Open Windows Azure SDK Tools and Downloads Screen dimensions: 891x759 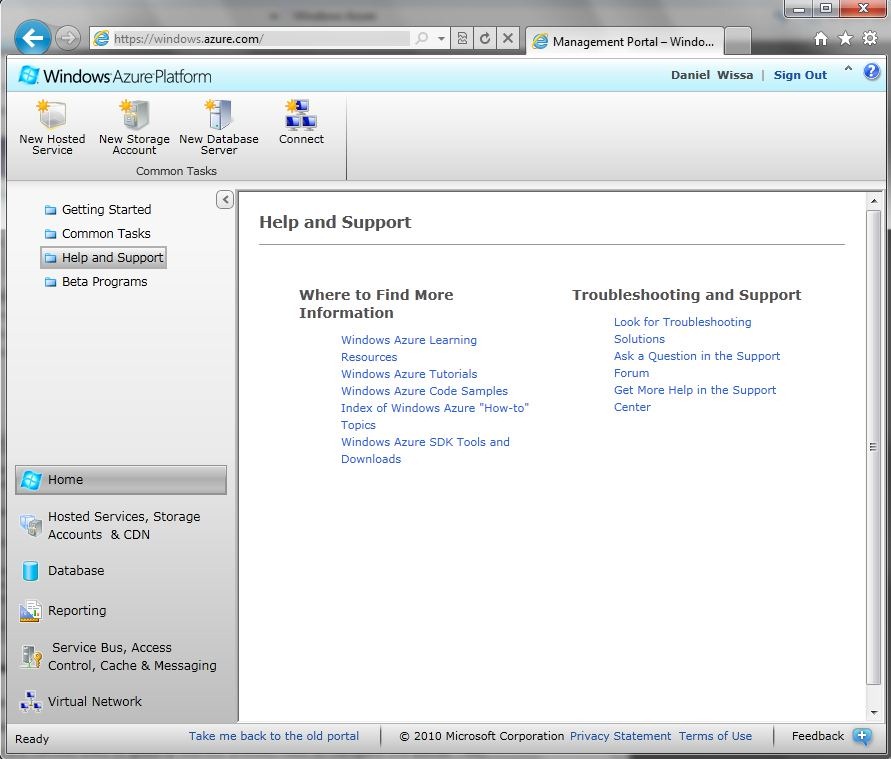coord(425,451)
